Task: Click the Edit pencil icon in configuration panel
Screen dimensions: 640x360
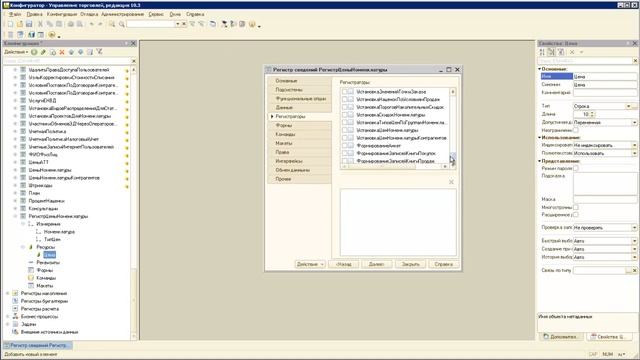Action: point(43,52)
